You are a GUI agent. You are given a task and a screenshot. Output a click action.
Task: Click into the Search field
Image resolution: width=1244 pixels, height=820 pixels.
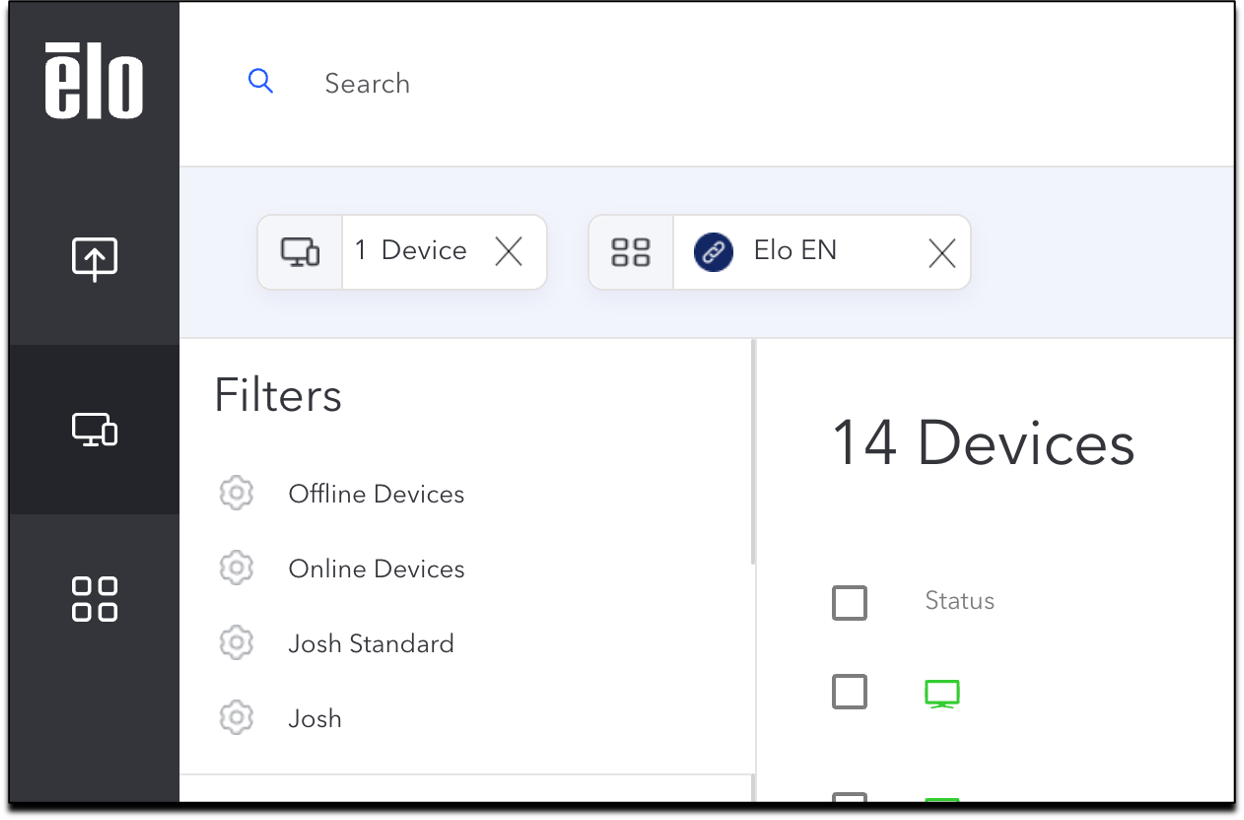point(700,83)
